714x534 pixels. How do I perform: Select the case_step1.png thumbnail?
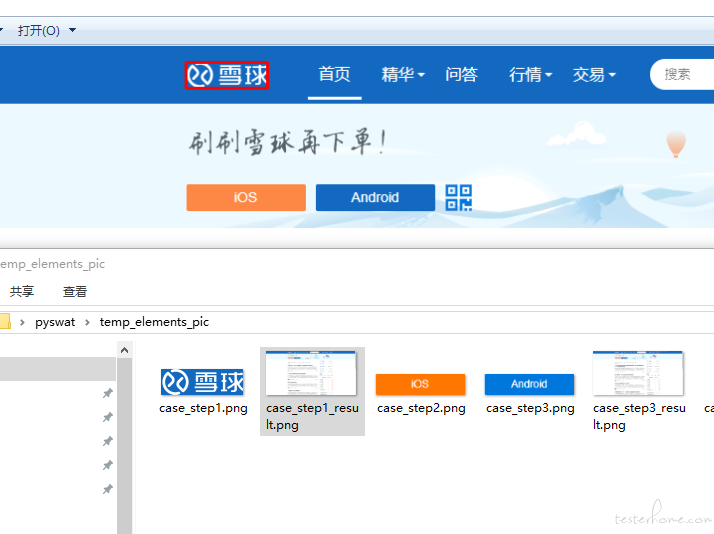click(202, 382)
